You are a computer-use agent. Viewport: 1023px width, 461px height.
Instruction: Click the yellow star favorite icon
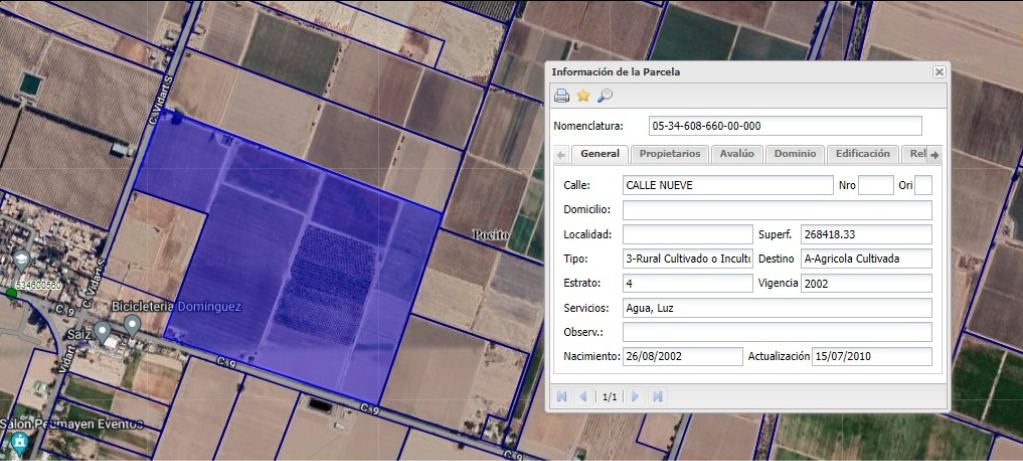pos(583,96)
